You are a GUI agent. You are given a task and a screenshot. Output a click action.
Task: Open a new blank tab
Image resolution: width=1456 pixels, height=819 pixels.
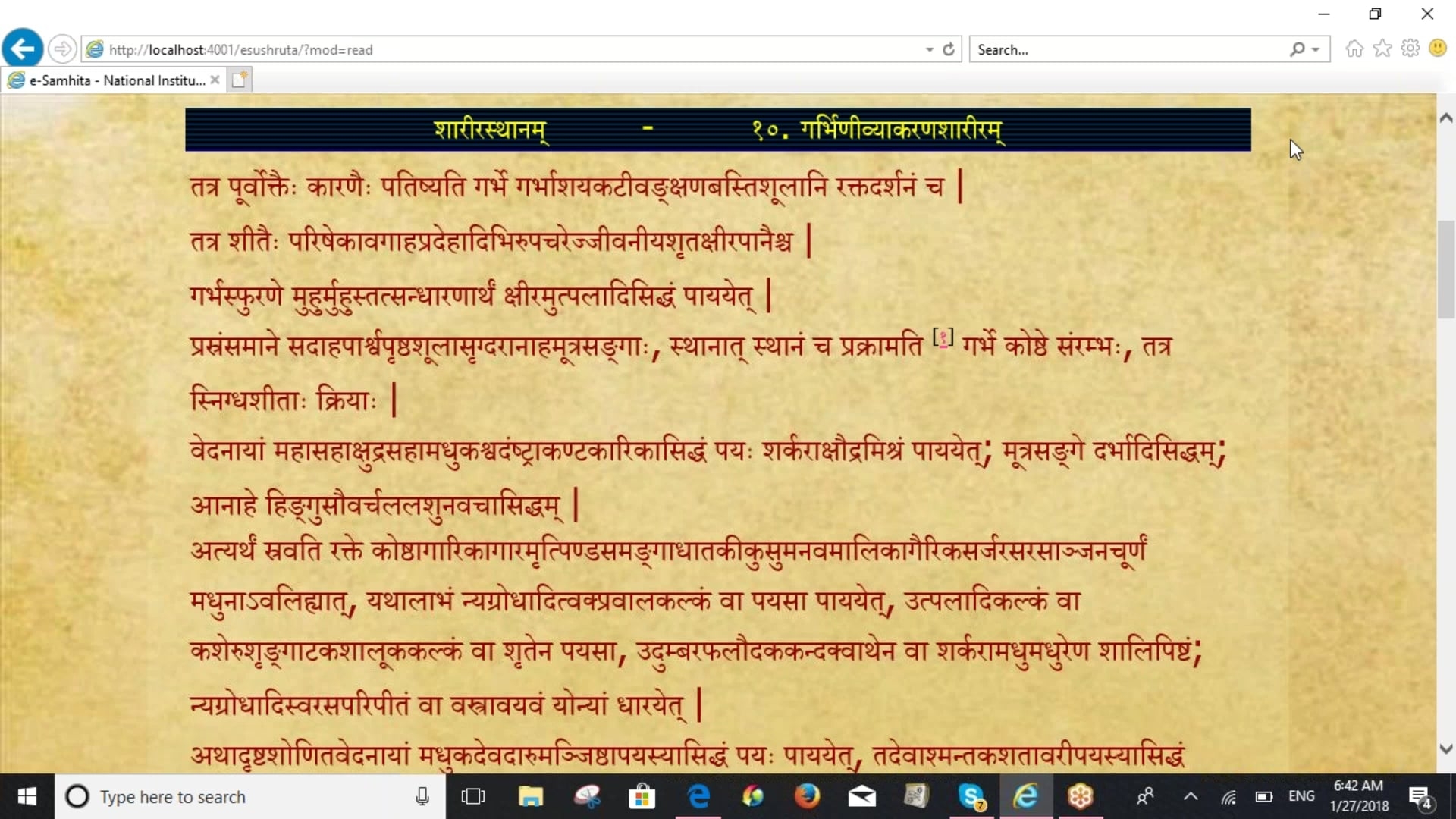pos(240,80)
